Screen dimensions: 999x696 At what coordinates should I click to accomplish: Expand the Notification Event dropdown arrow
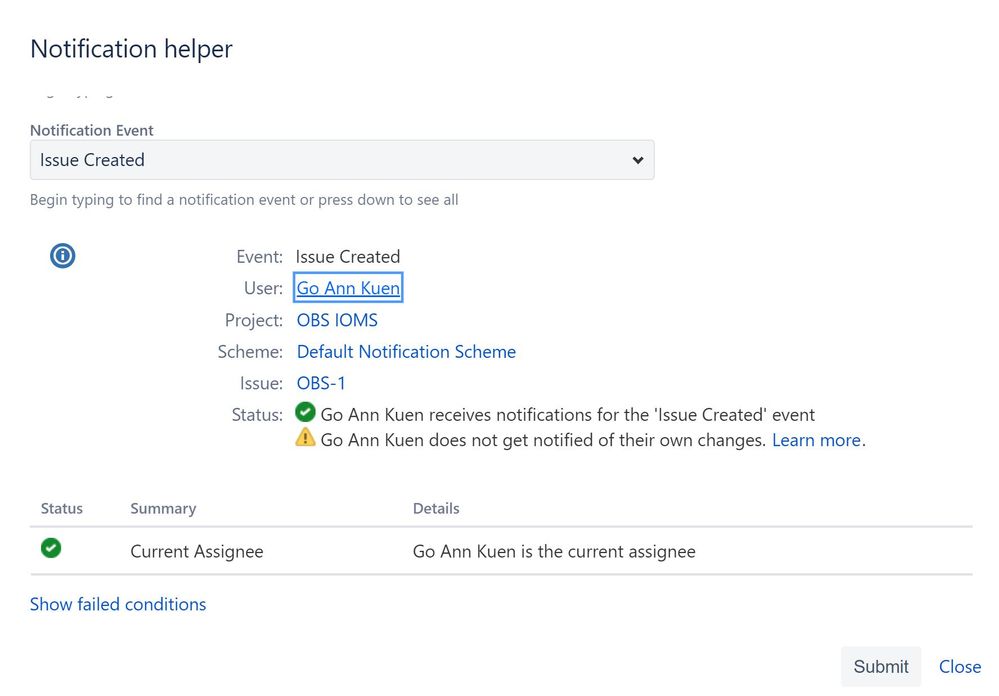(638, 160)
